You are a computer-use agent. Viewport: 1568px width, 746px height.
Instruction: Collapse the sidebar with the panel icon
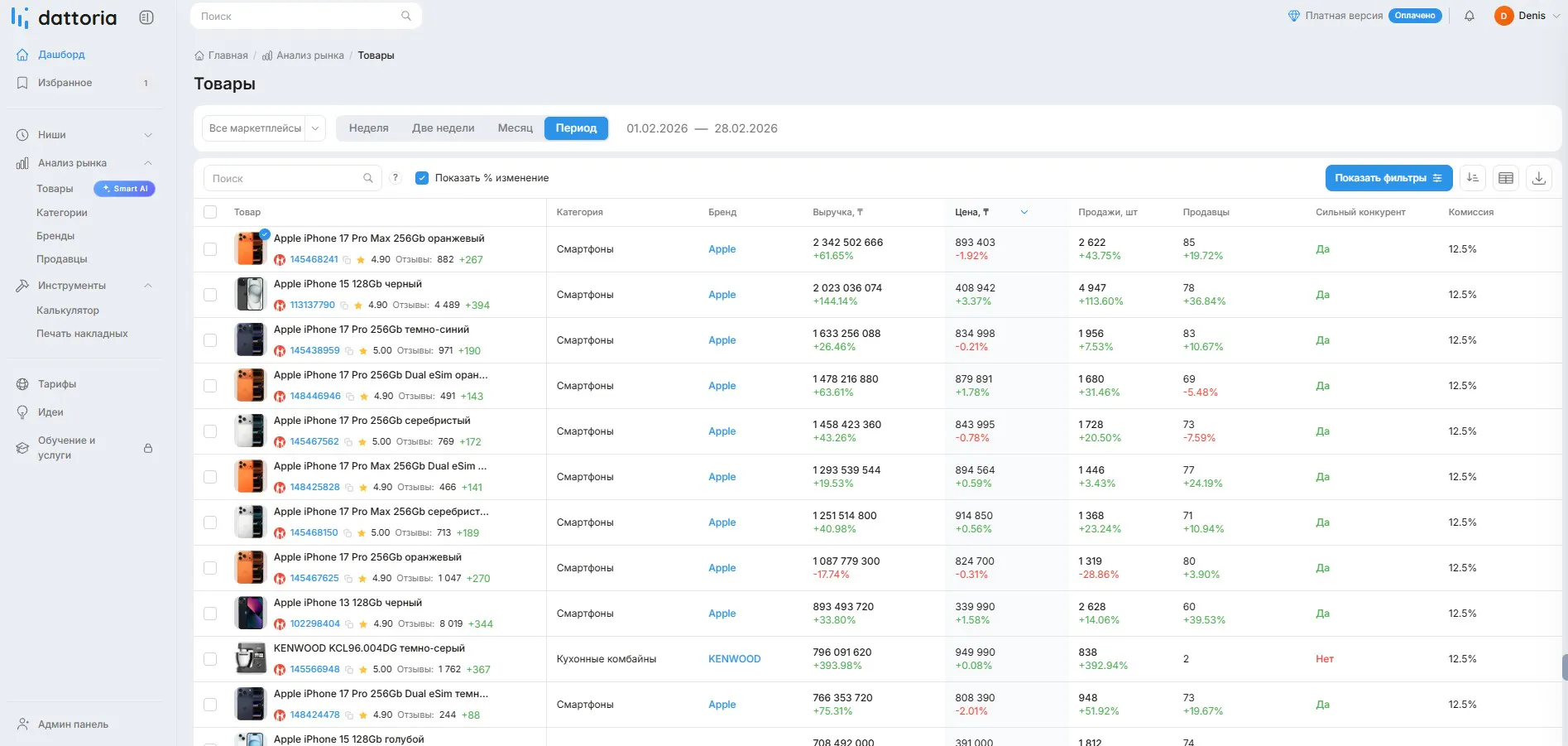pos(146,17)
